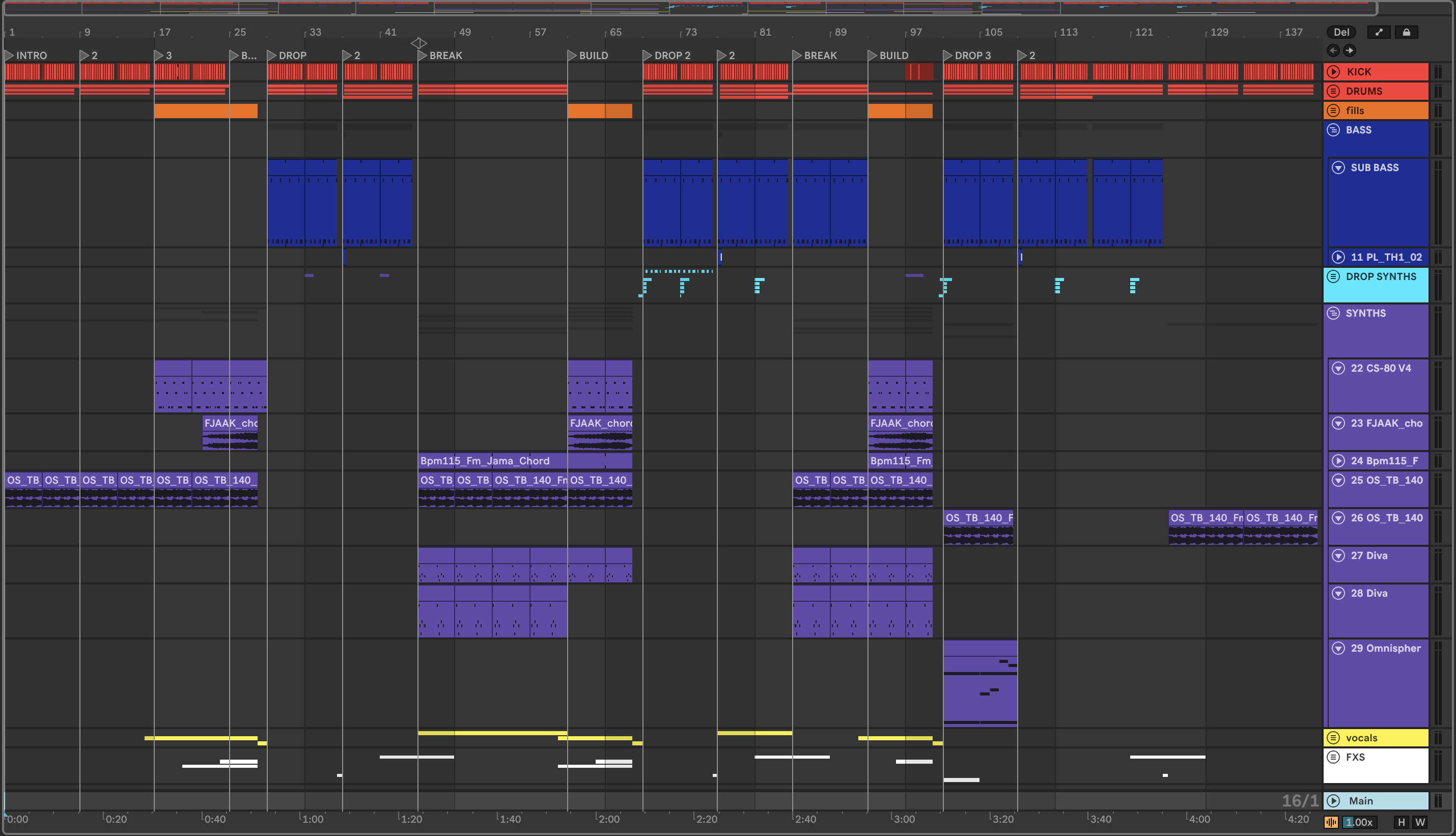The height and width of the screenshot is (836, 1456).
Task: Collapse the BASS group fold icon
Action: pyautogui.click(x=1333, y=130)
